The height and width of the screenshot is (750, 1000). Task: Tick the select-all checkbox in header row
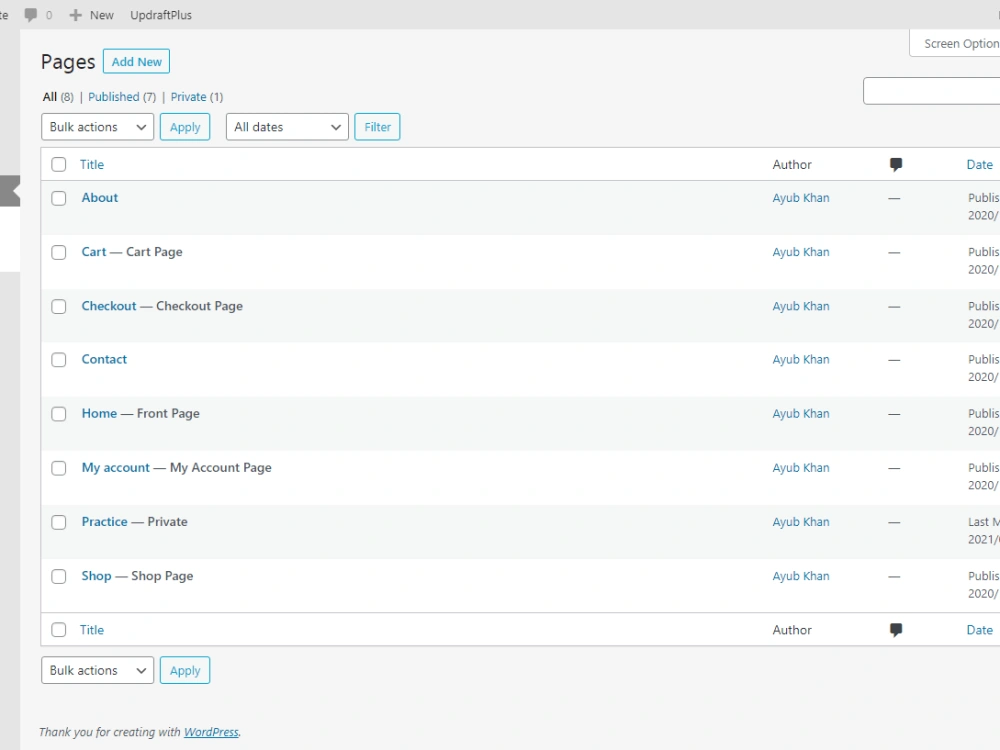click(59, 165)
